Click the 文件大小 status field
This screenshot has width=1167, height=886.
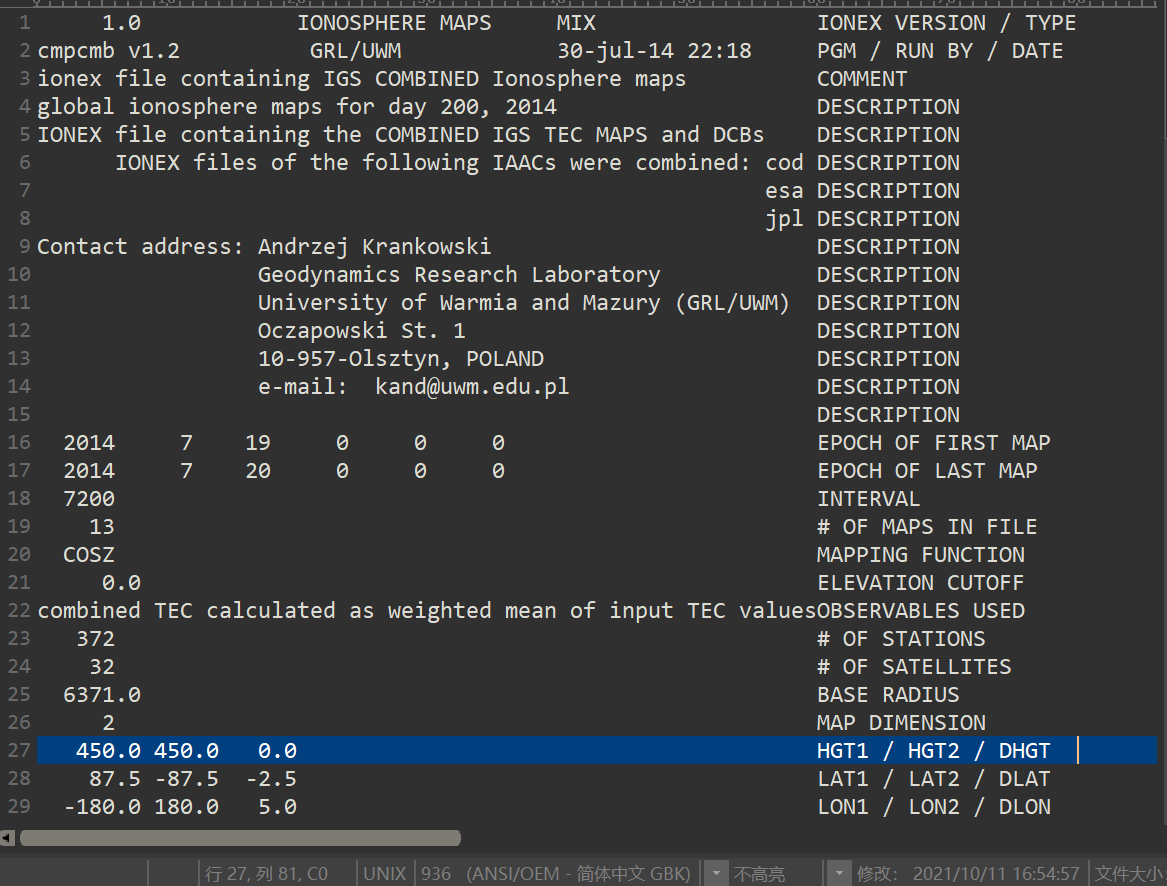[1129, 873]
